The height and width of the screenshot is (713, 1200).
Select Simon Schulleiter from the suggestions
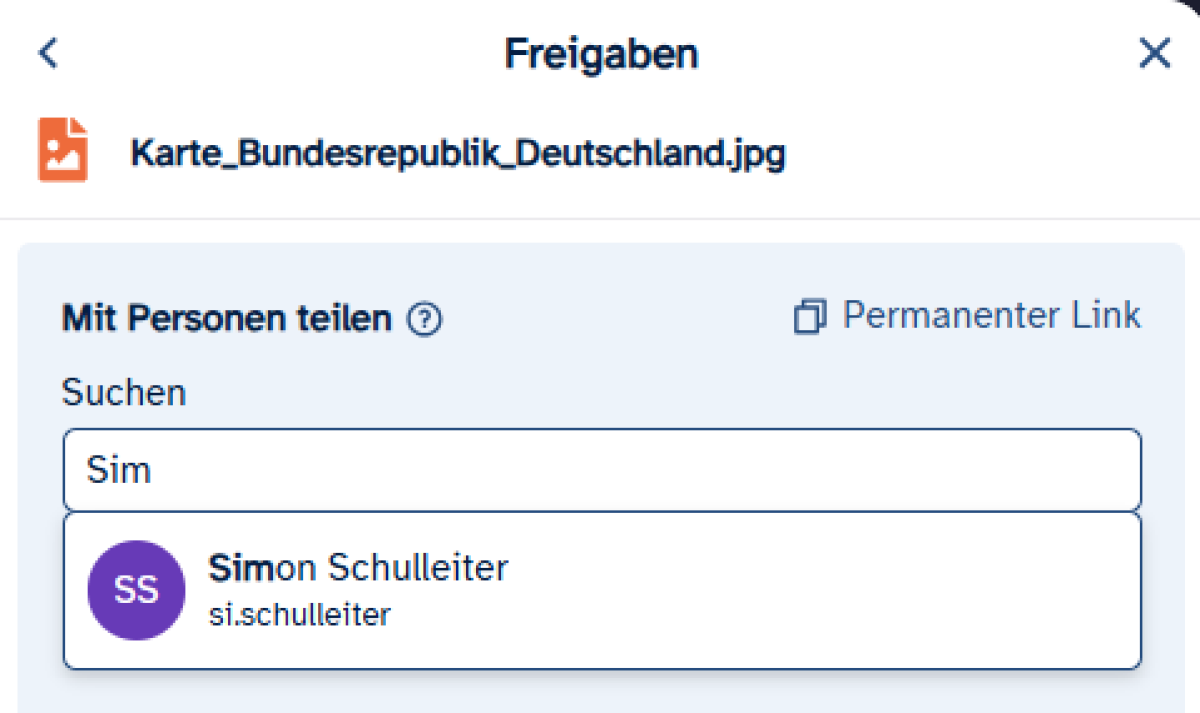point(358,568)
